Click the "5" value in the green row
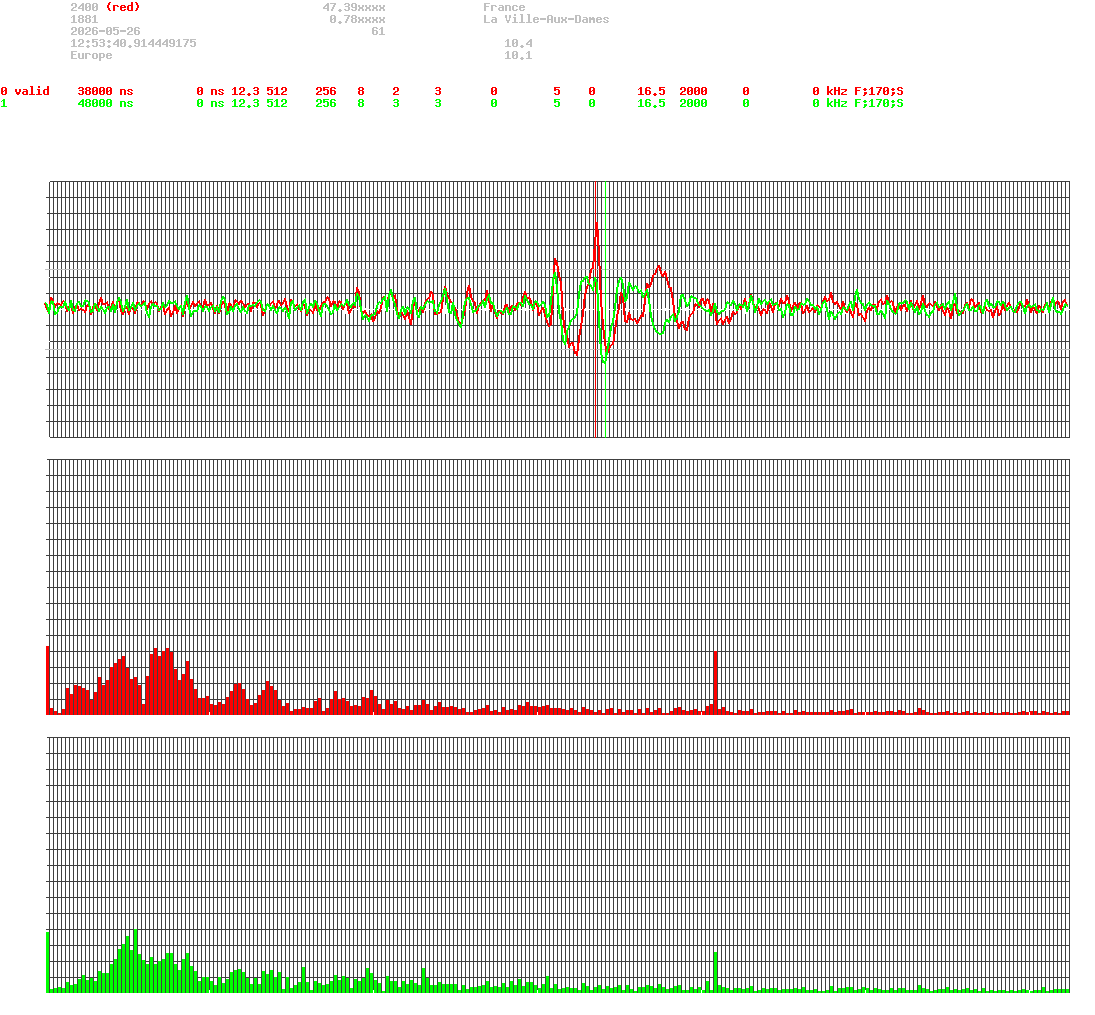This screenshot has width=1095, height=1015. coord(557,103)
